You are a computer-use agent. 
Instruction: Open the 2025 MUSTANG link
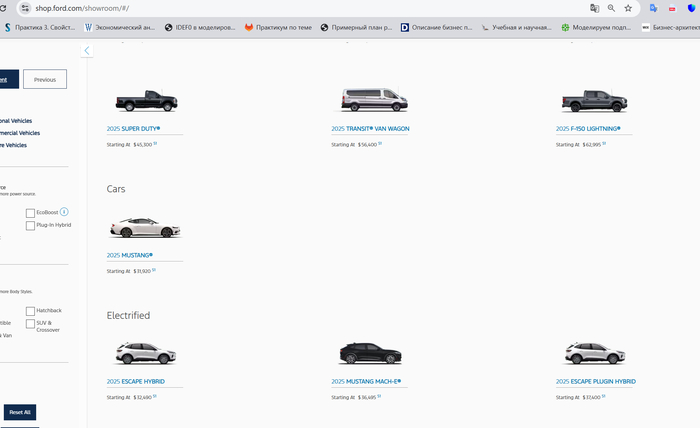[x=129, y=255]
